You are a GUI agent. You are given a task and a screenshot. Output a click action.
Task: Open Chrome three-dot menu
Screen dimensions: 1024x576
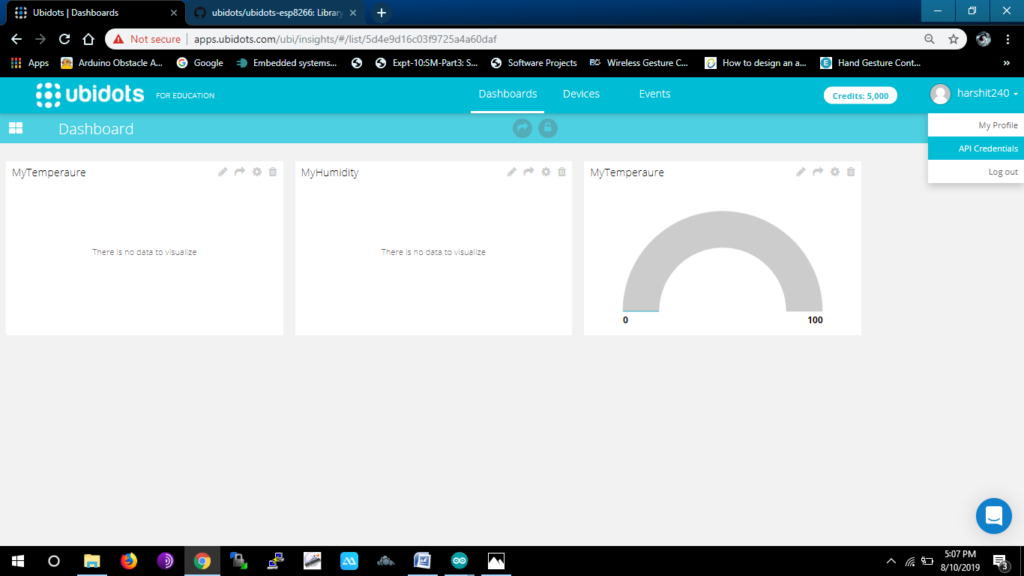1008,39
